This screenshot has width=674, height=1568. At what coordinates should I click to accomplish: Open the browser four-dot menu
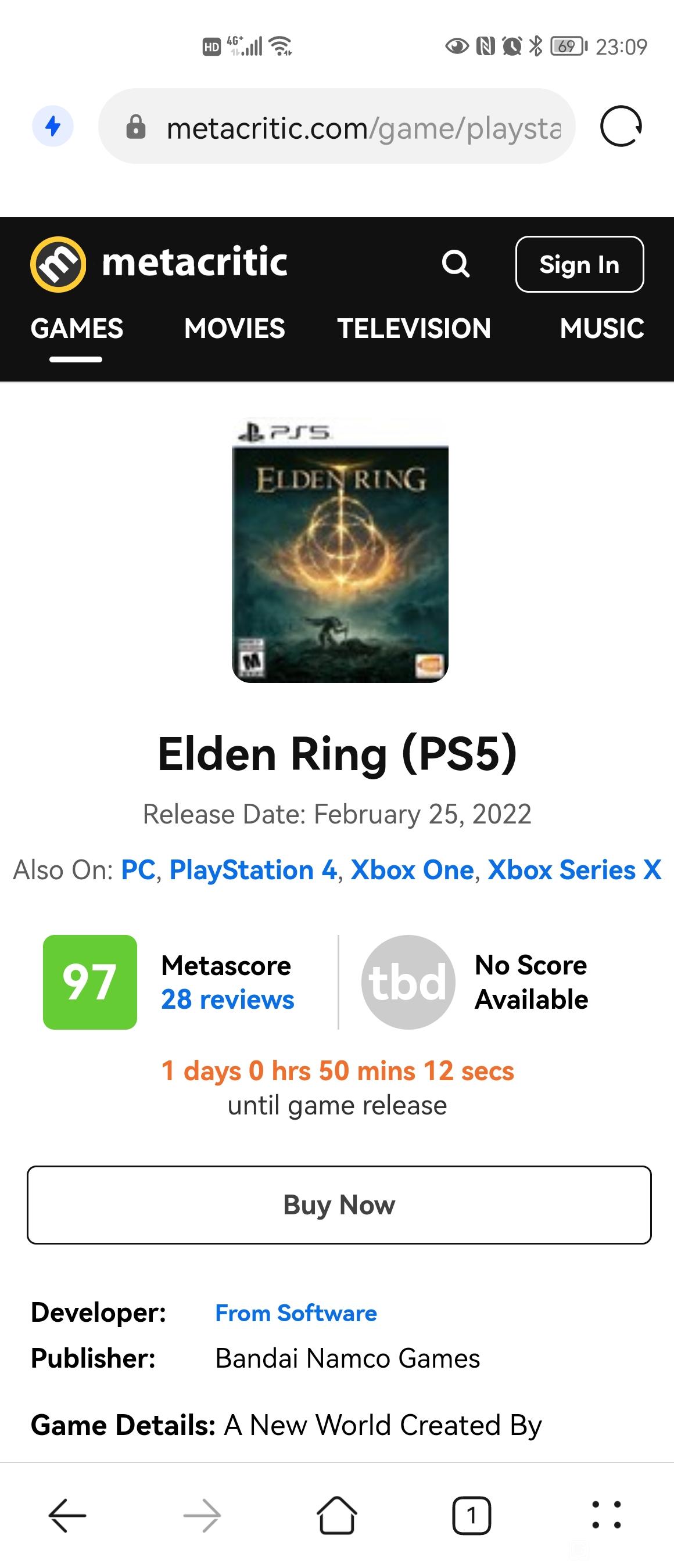click(607, 1515)
